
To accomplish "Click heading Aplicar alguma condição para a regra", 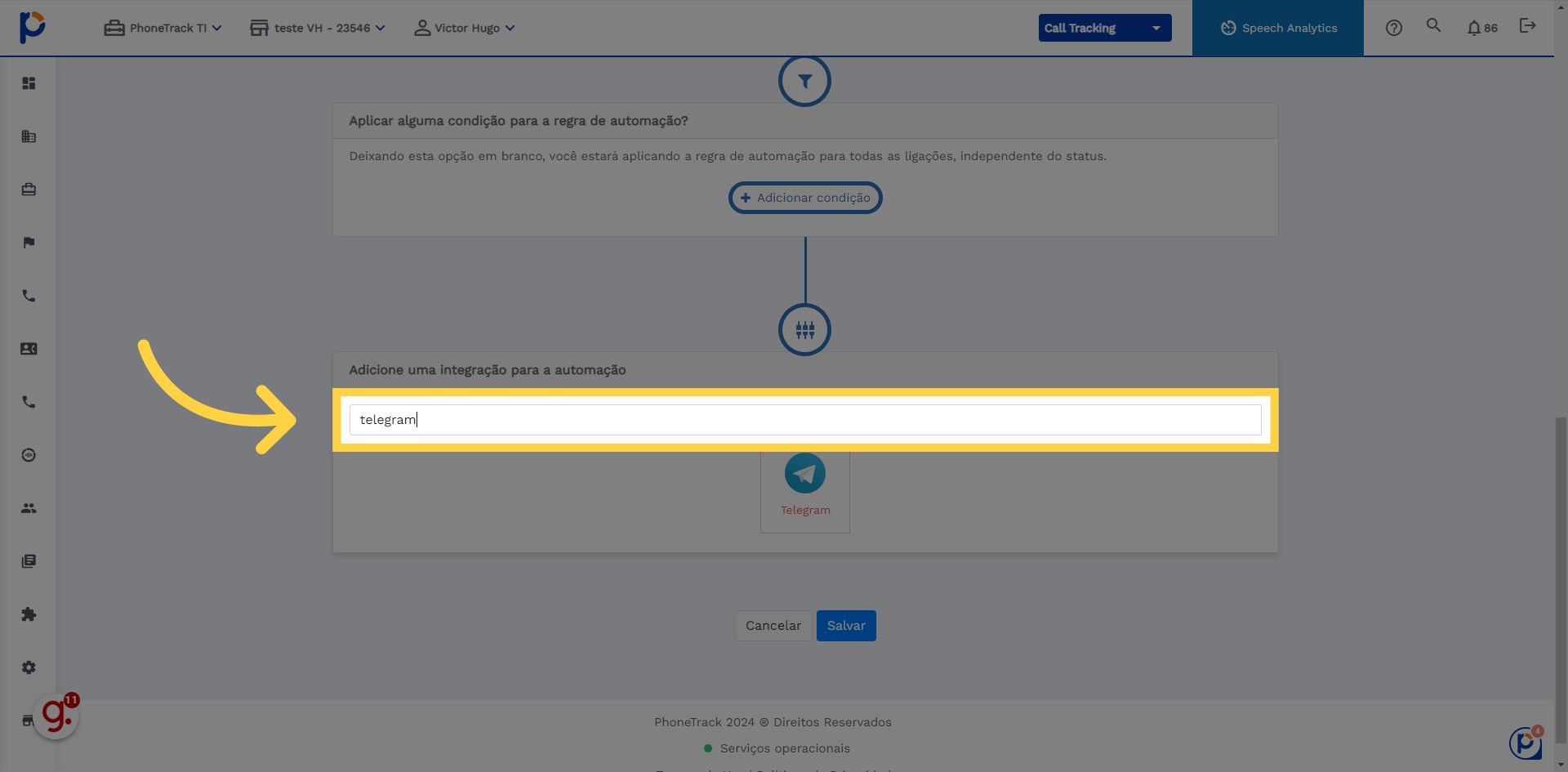I will coord(519,121).
